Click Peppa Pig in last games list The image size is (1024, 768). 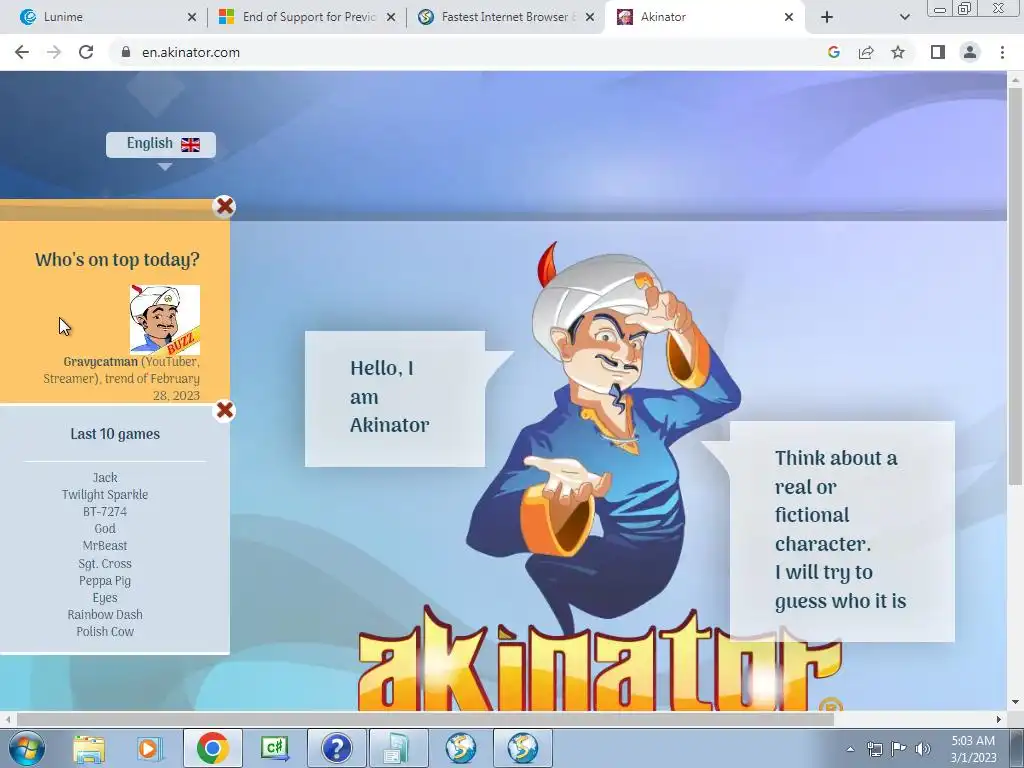104,581
